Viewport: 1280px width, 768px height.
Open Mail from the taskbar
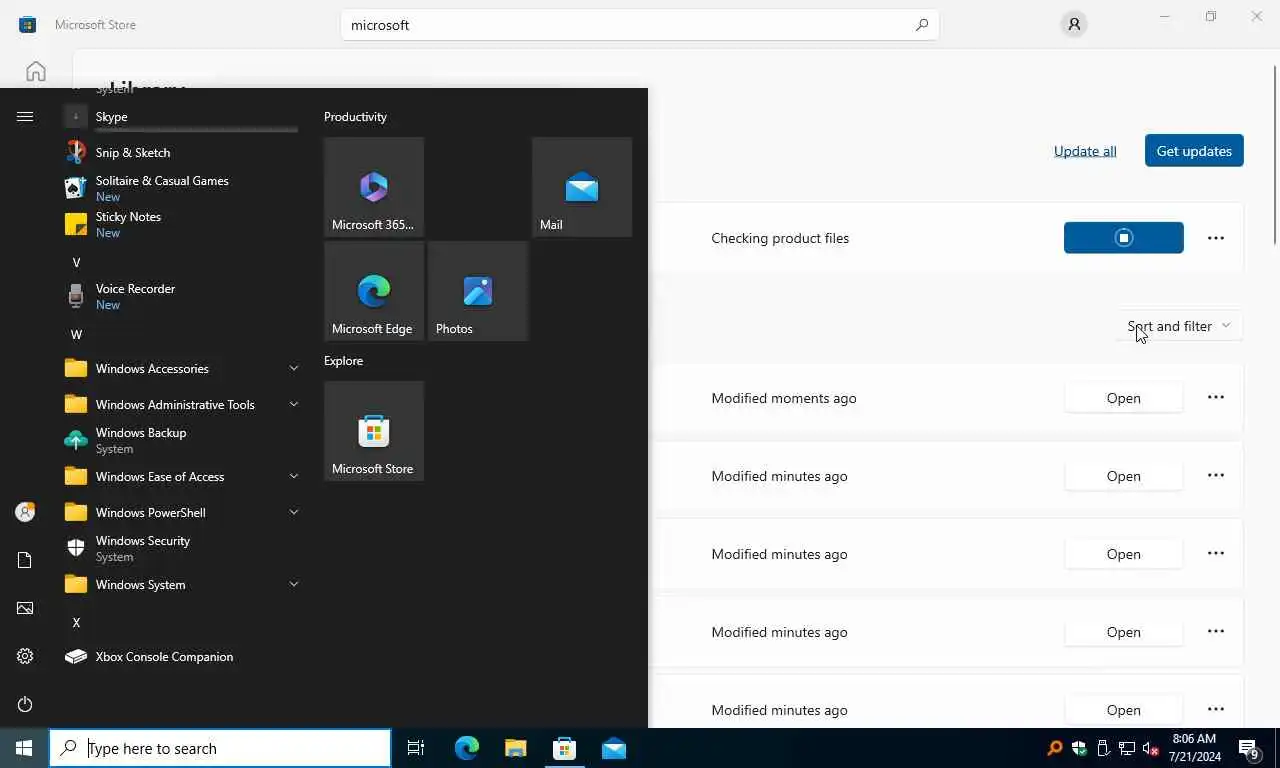pyautogui.click(x=614, y=748)
